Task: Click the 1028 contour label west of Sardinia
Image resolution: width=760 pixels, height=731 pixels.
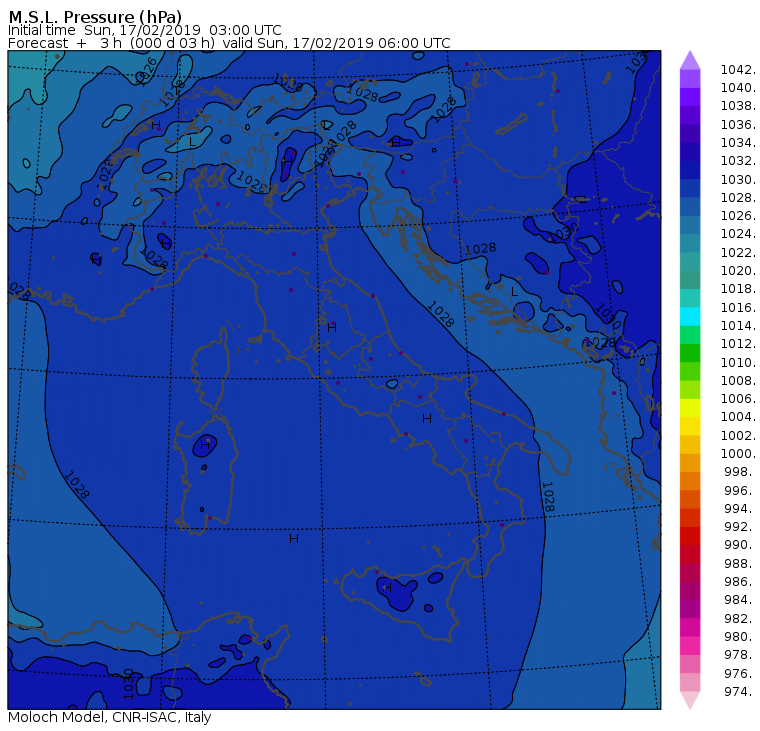Action: tap(77, 485)
